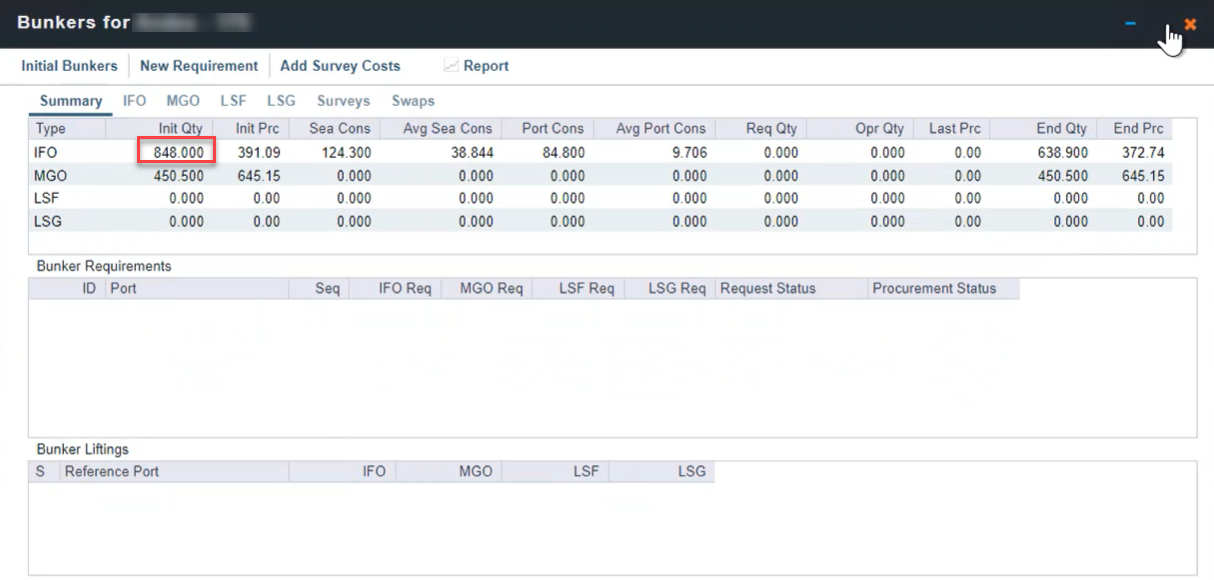Open the LSG tab
The image size is (1214, 580).
281,101
